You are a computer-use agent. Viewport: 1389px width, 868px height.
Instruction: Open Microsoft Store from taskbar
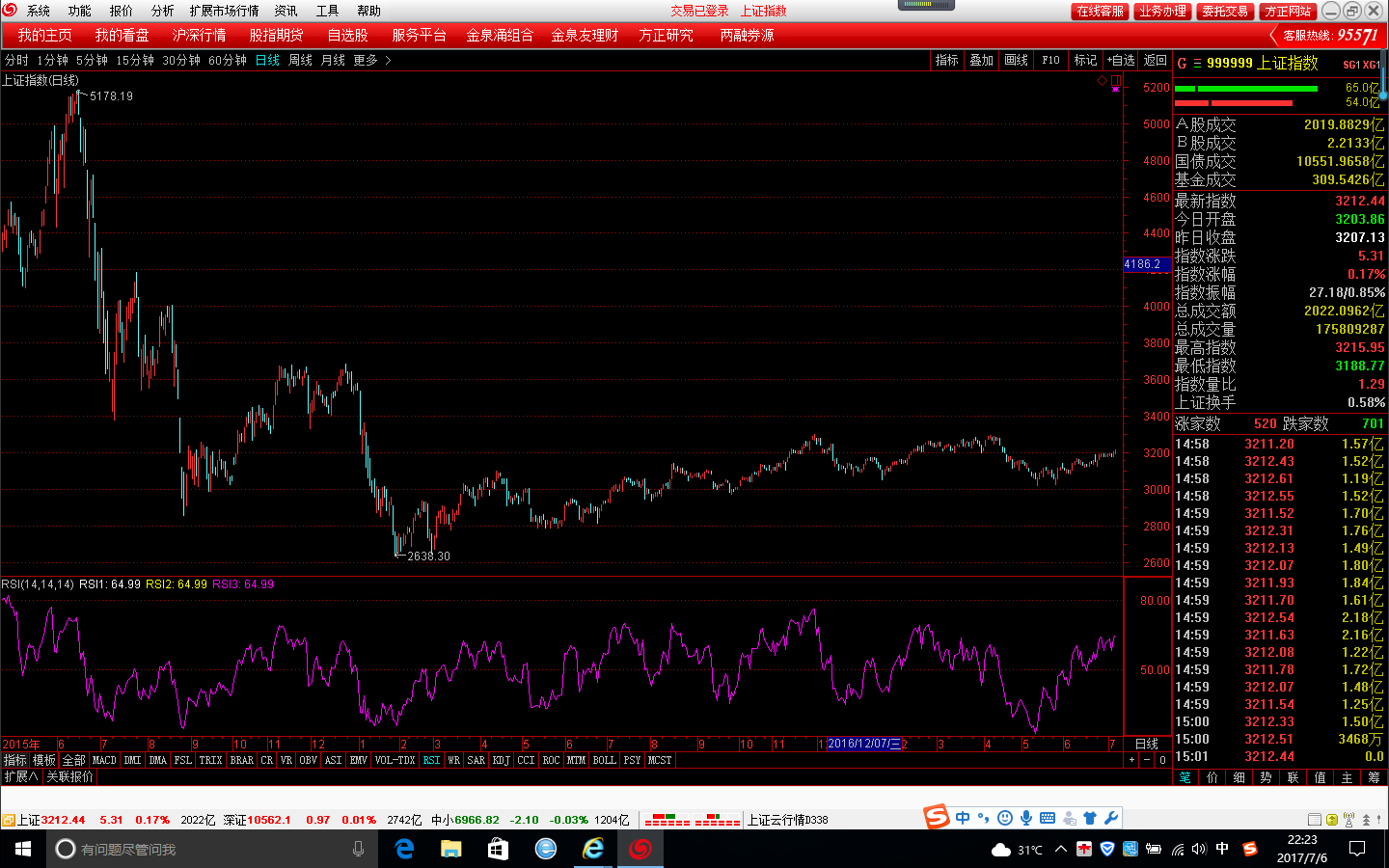click(498, 849)
